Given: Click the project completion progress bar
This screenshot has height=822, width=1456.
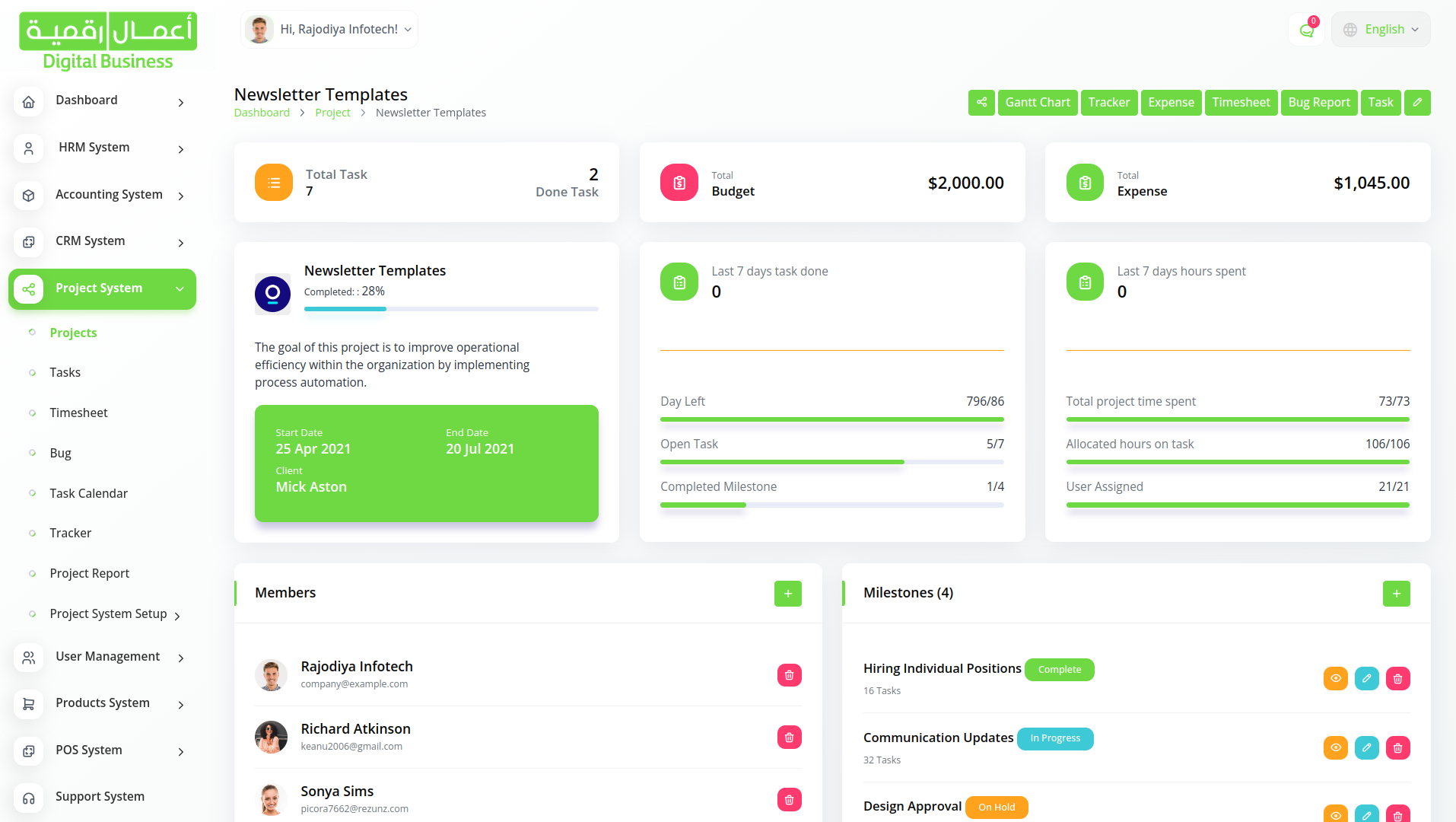Looking at the screenshot, I should coord(451,309).
